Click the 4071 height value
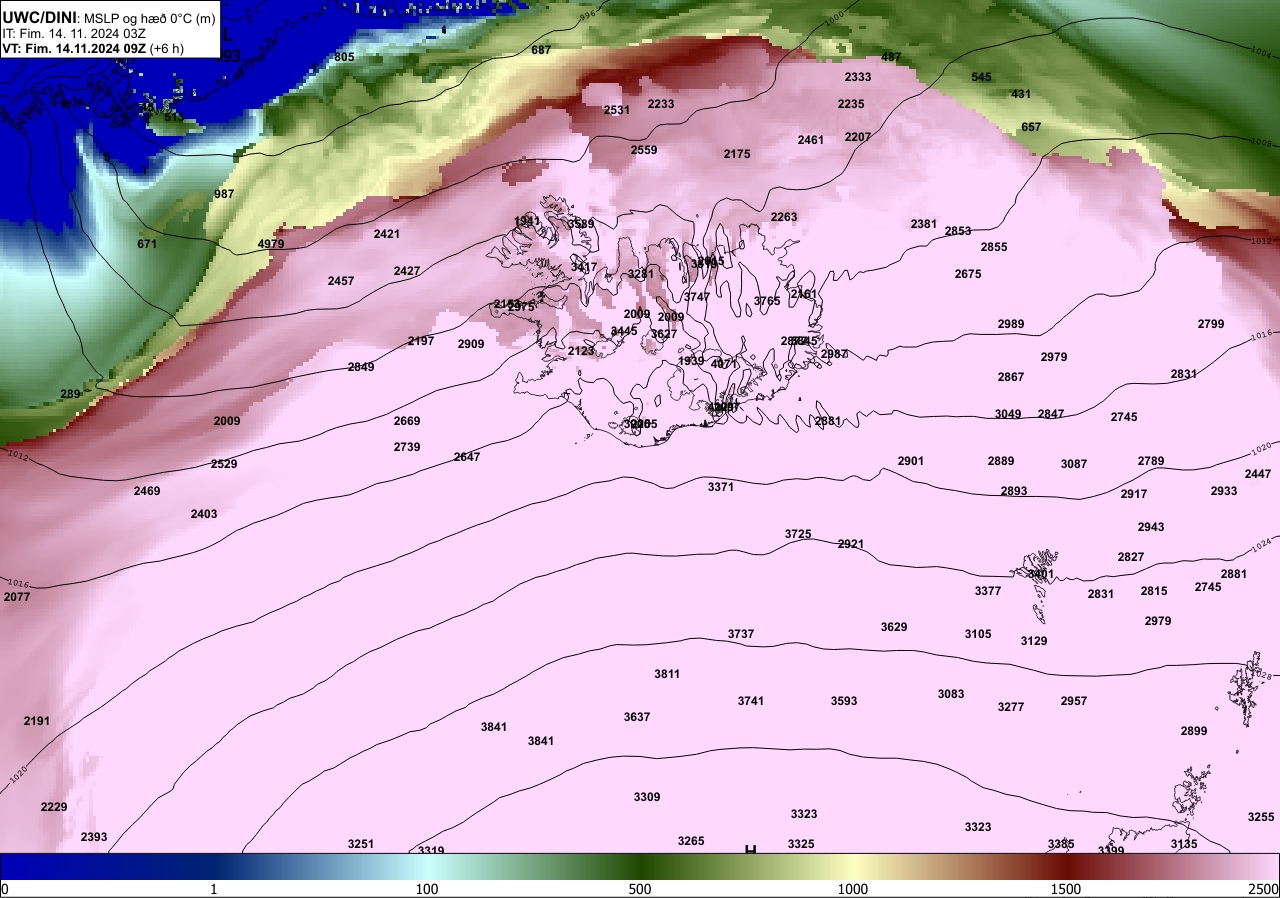The width and height of the screenshot is (1280, 898). [724, 364]
